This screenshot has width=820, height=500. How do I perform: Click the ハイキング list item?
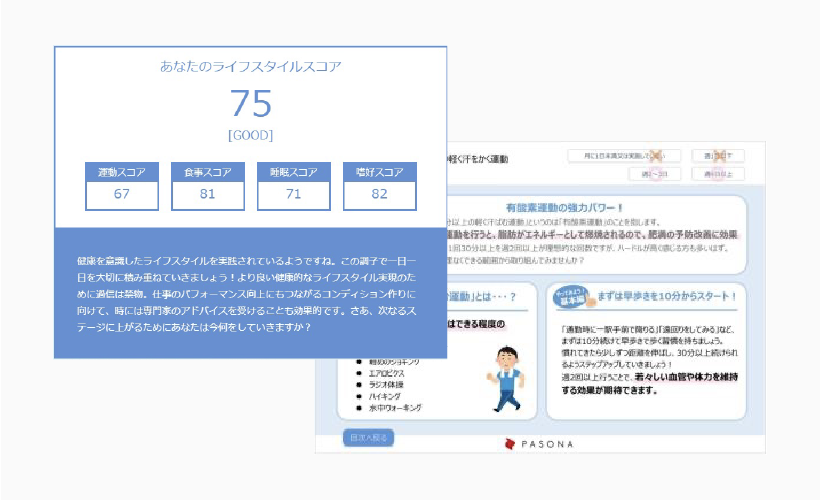385,396
